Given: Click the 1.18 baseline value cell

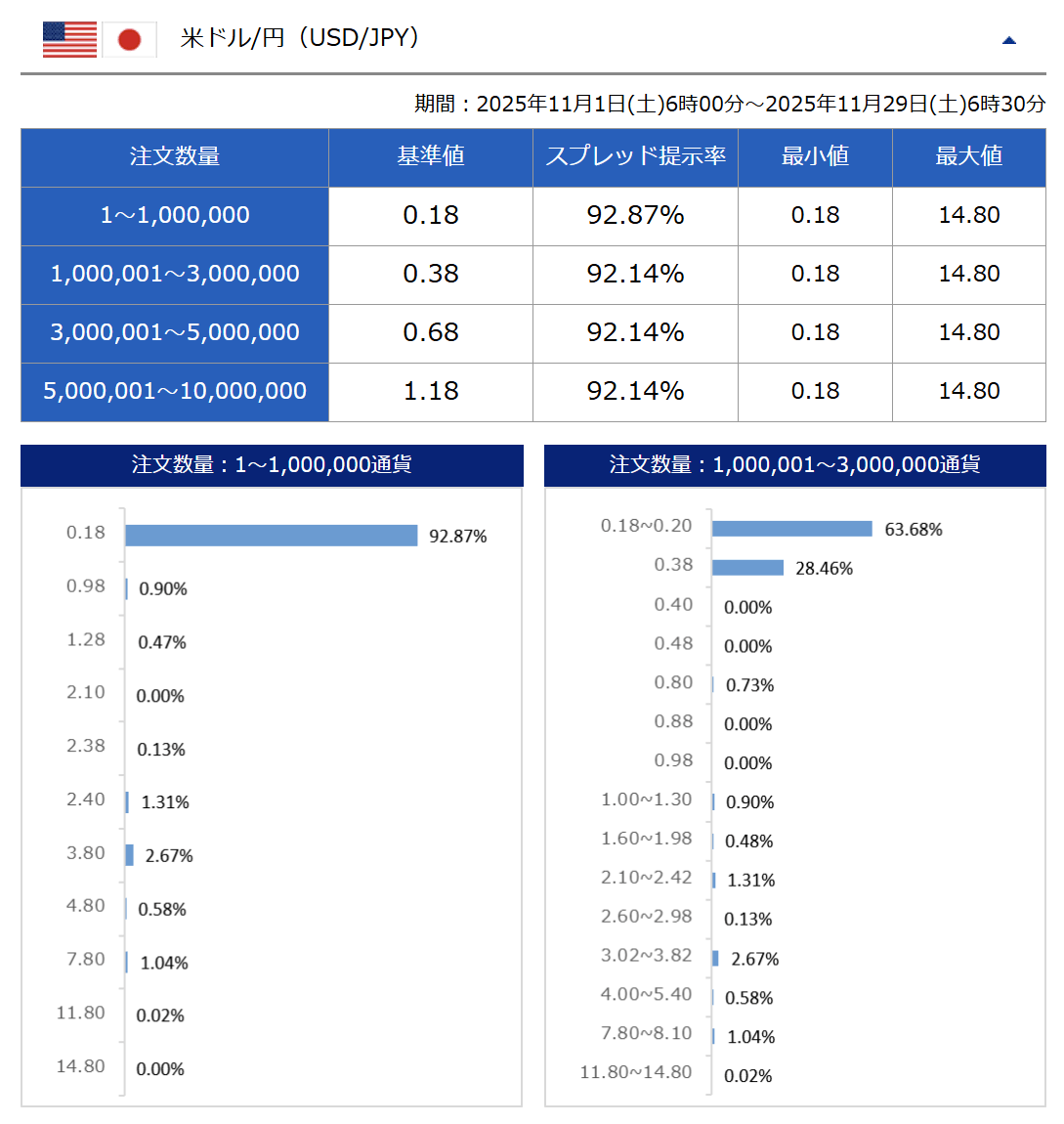Looking at the screenshot, I should (x=430, y=391).
